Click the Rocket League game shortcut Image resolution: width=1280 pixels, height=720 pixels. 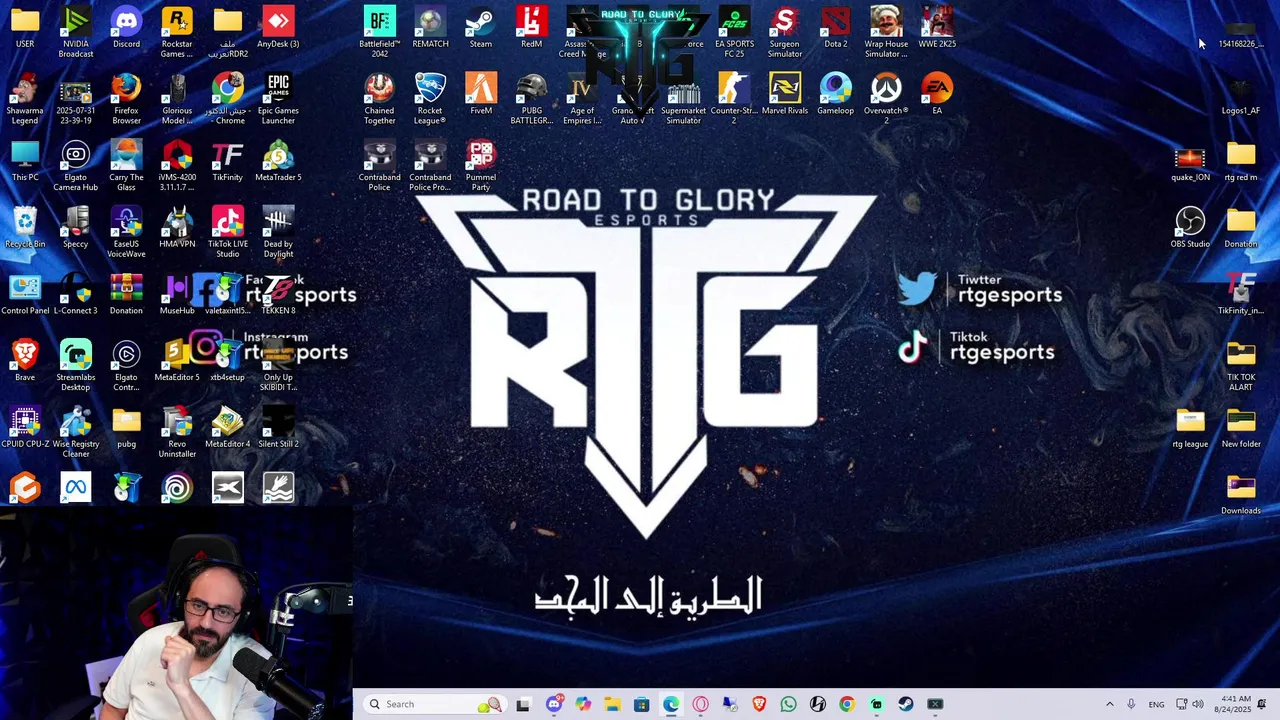430,98
